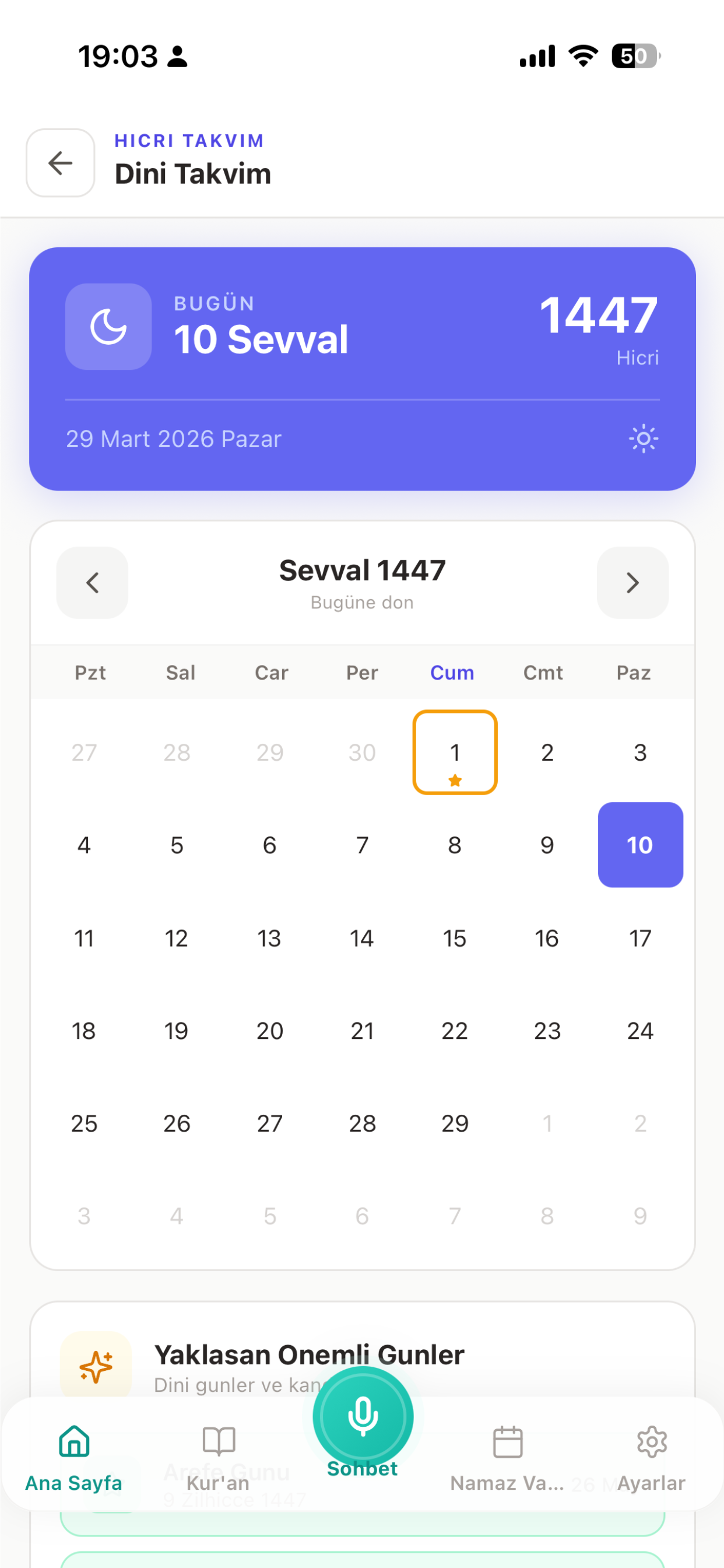This screenshot has width=724, height=1568.
Task: Select greyed day 30 of previous month
Action: [x=362, y=752]
